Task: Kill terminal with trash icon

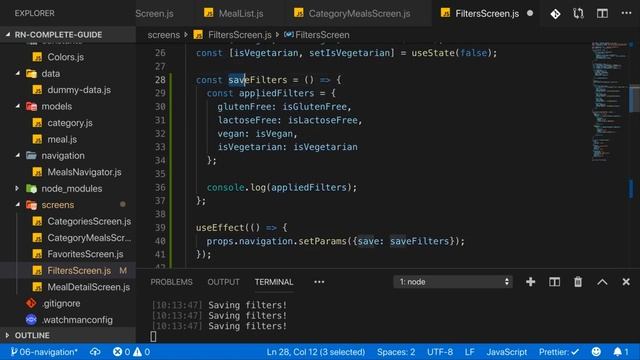Action: pyautogui.click(x=578, y=282)
